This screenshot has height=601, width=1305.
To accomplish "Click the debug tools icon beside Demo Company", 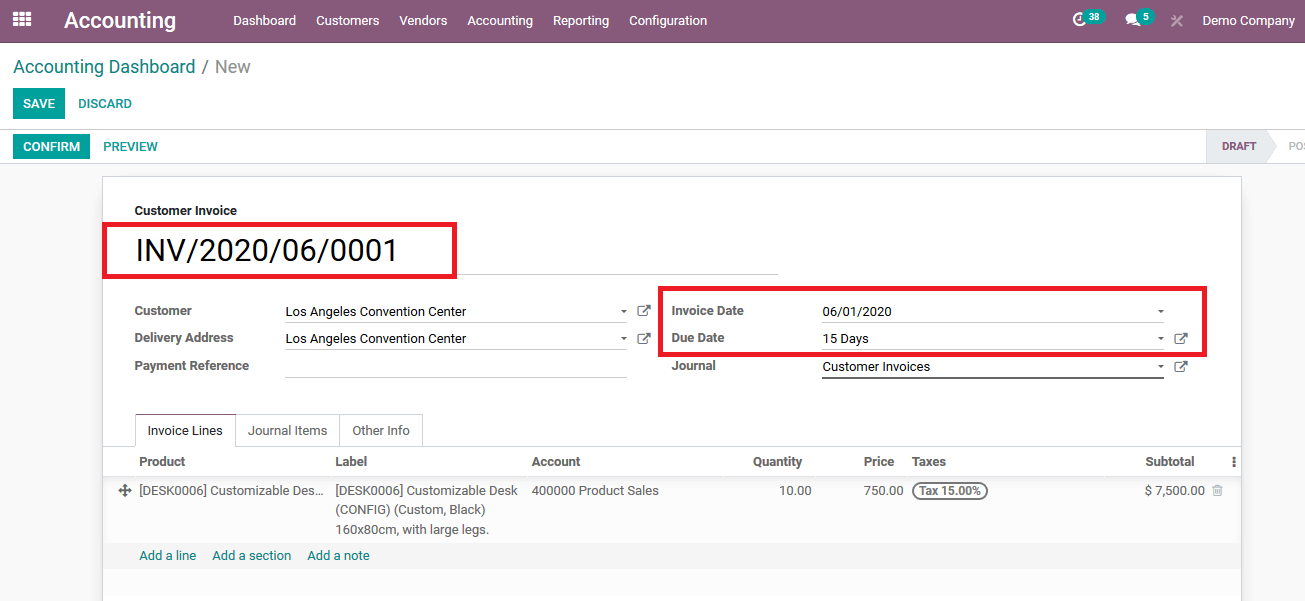I will click(x=1177, y=20).
